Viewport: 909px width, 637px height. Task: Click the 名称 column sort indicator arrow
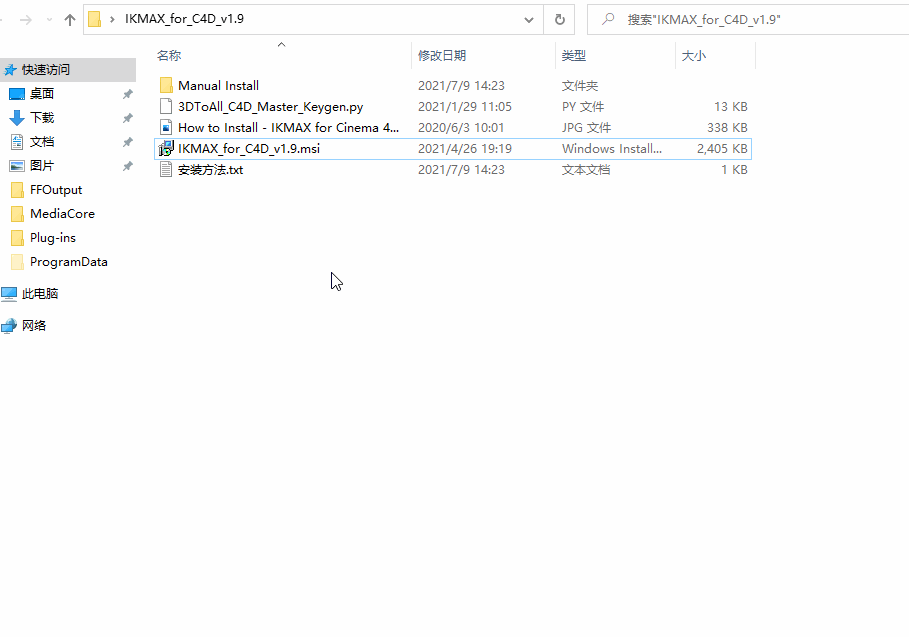[281, 44]
